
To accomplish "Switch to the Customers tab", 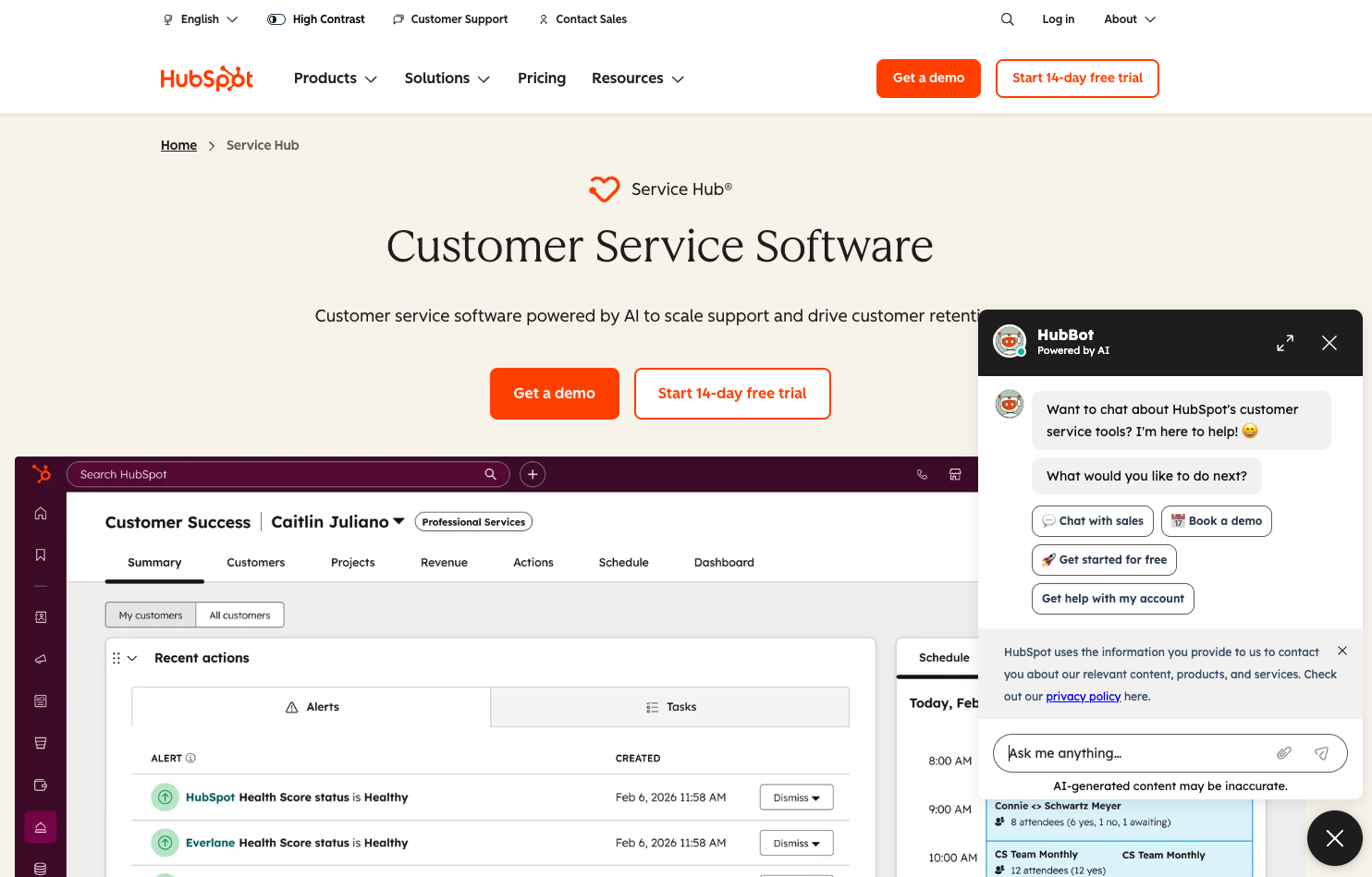I will click(256, 562).
